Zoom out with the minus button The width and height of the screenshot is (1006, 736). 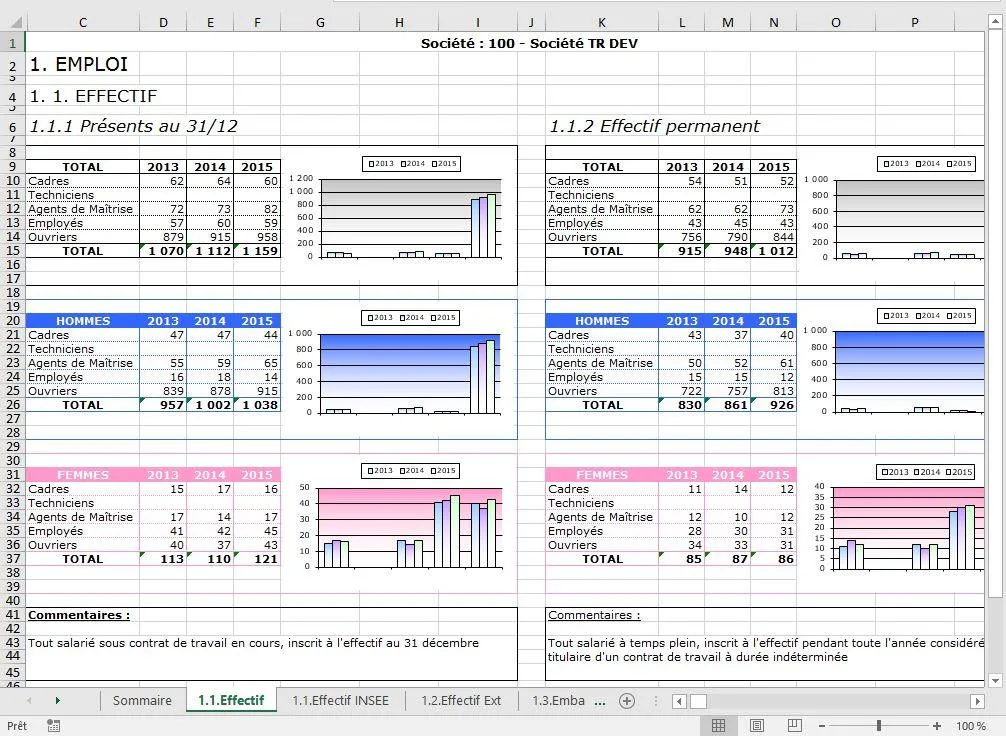click(822, 726)
